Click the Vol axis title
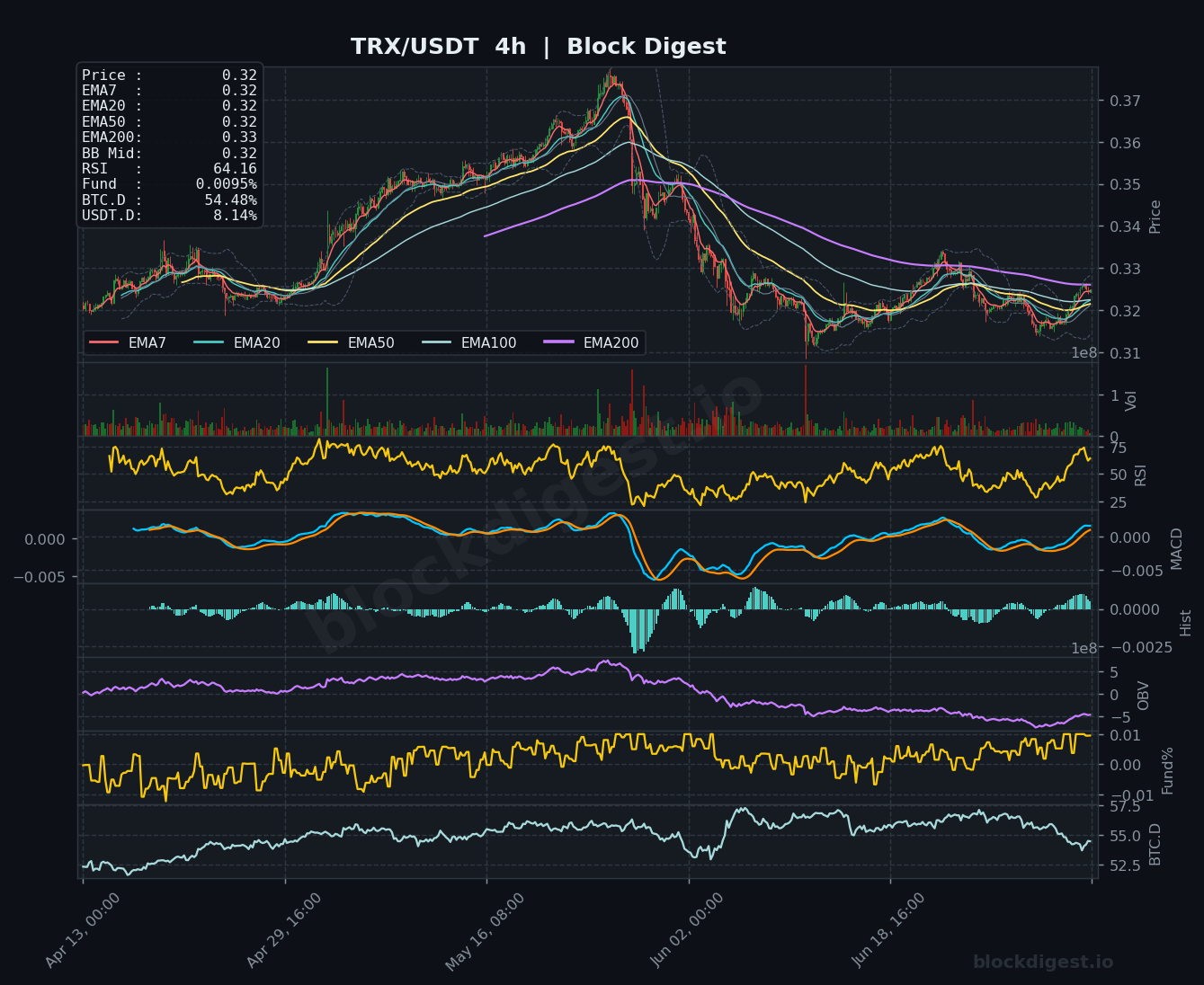Viewport: 1204px width, 985px height. pos(1132,400)
